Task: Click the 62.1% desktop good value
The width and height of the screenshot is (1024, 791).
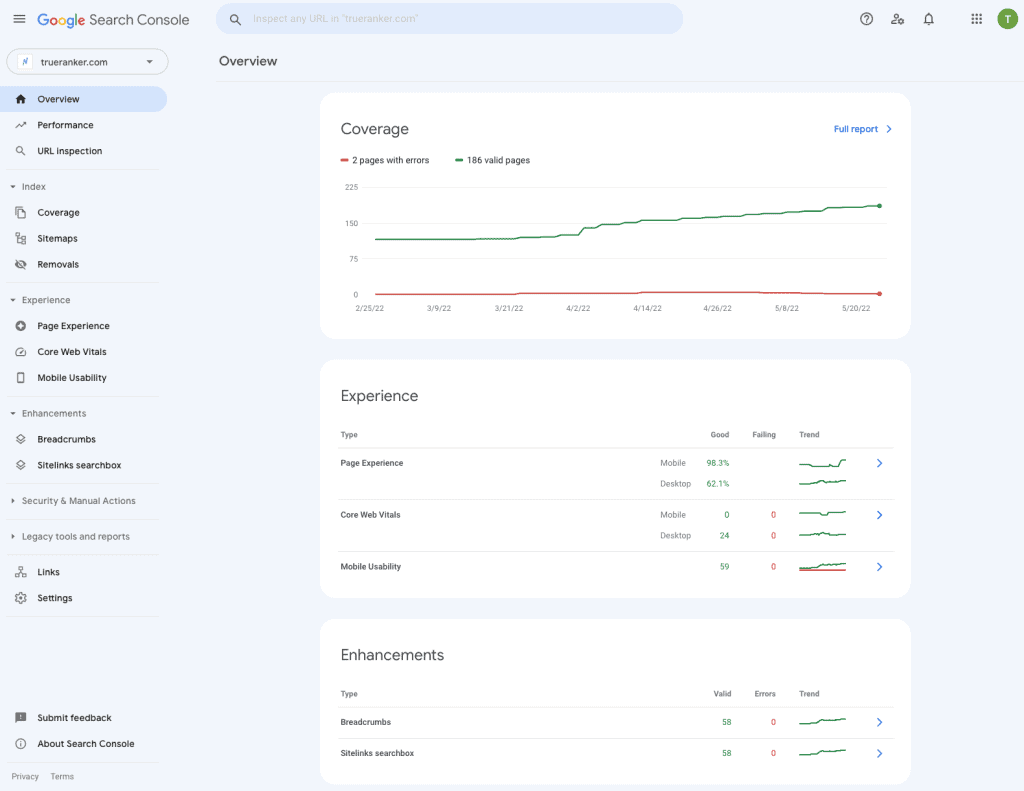Action: [x=718, y=484]
